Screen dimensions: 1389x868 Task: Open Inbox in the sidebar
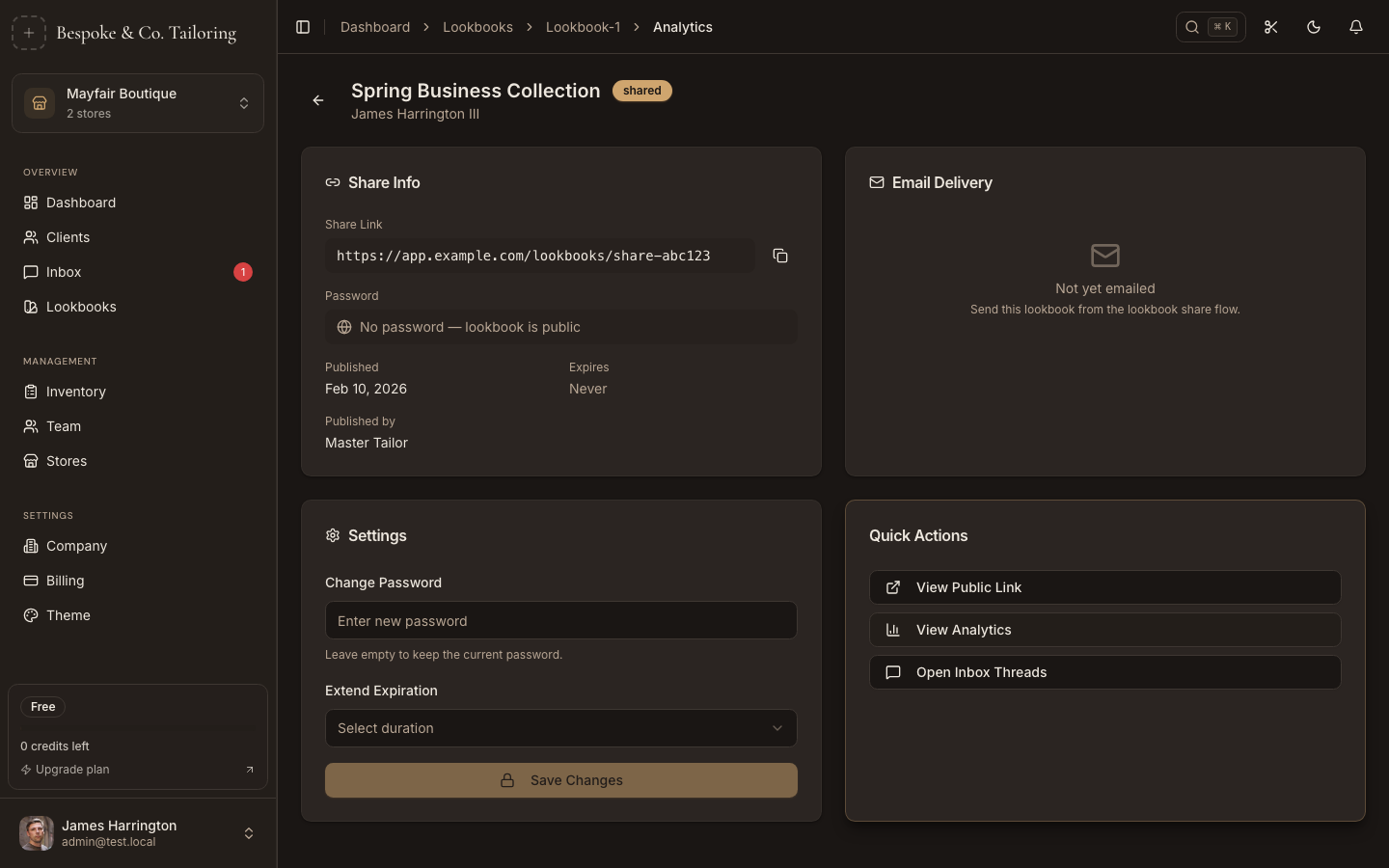64,272
